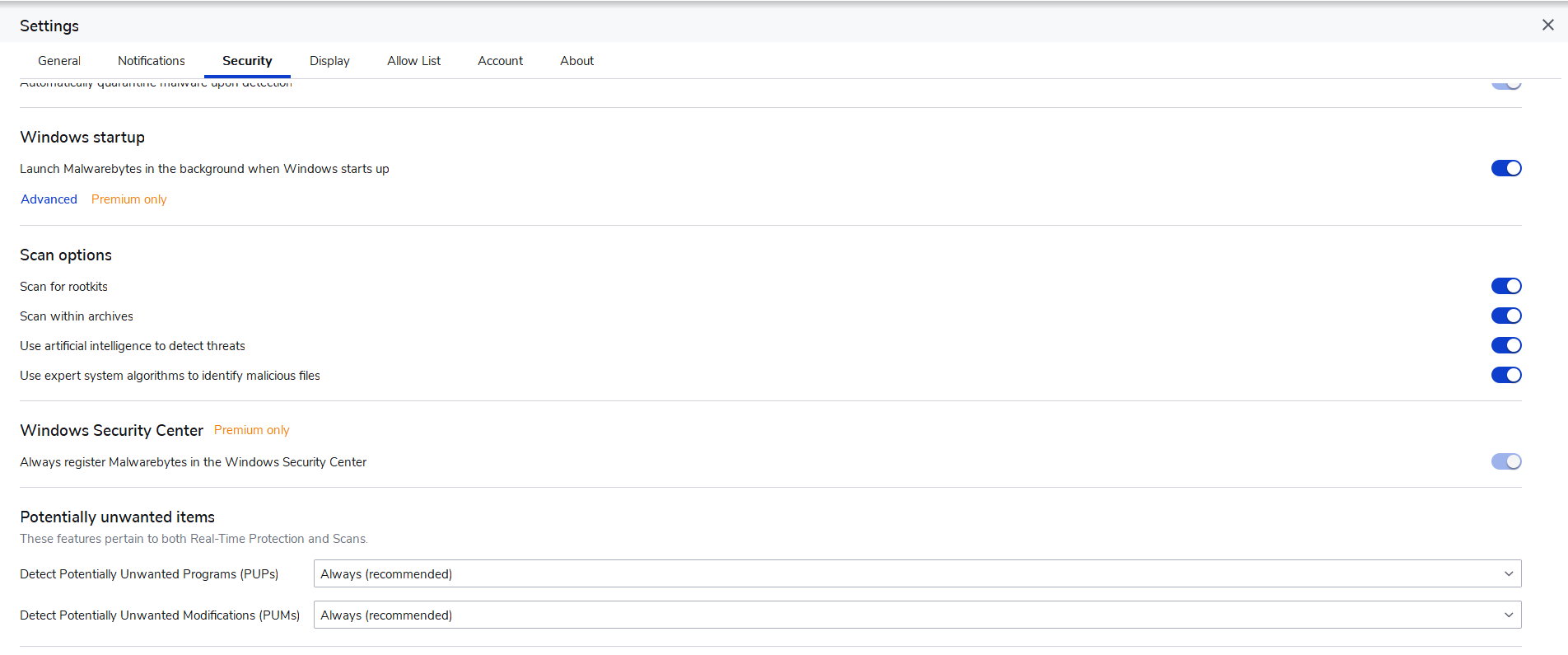Disable expert system algorithms switch

click(x=1506, y=375)
